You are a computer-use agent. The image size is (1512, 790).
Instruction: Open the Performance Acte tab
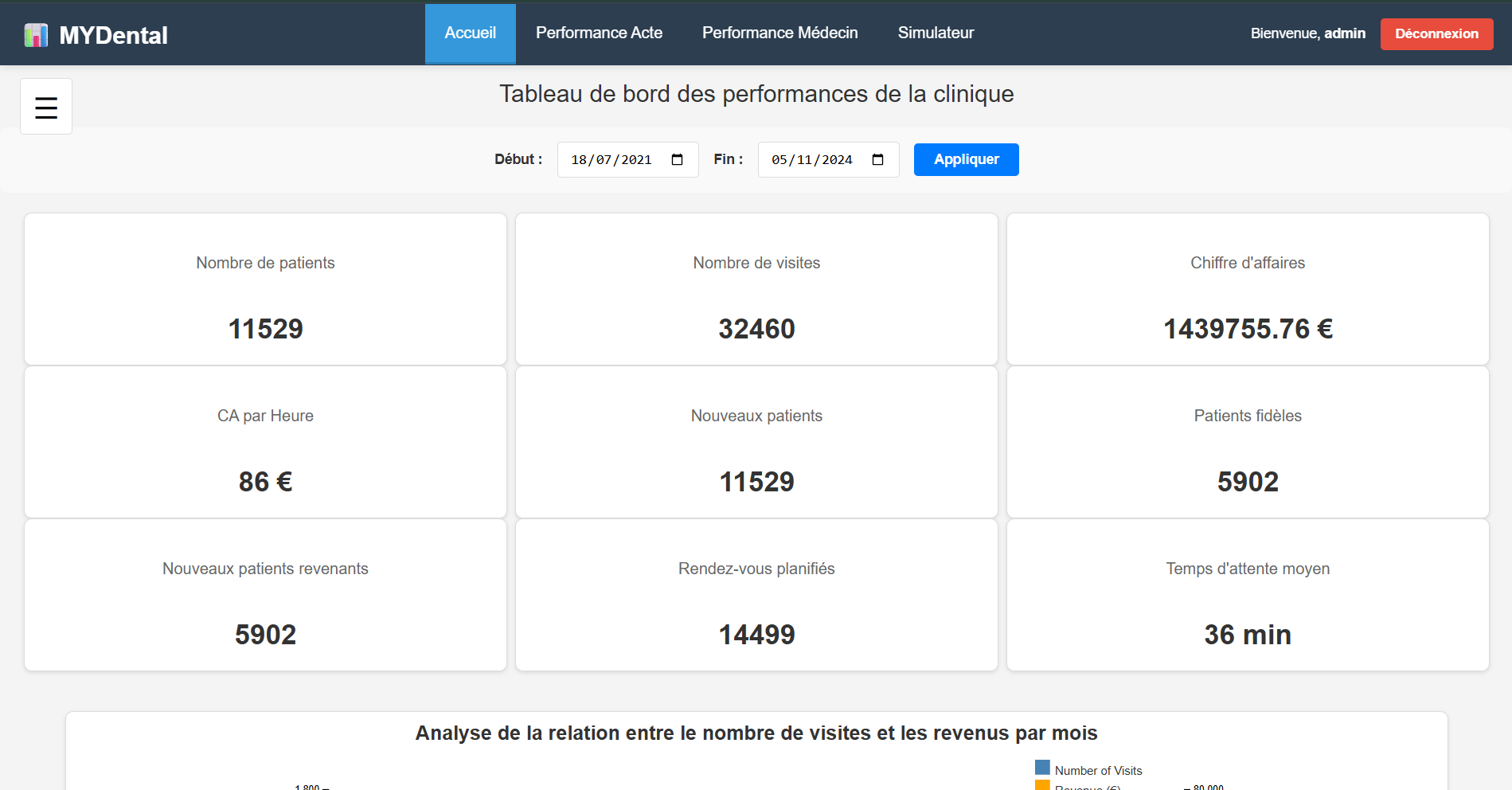[x=599, y=33]
